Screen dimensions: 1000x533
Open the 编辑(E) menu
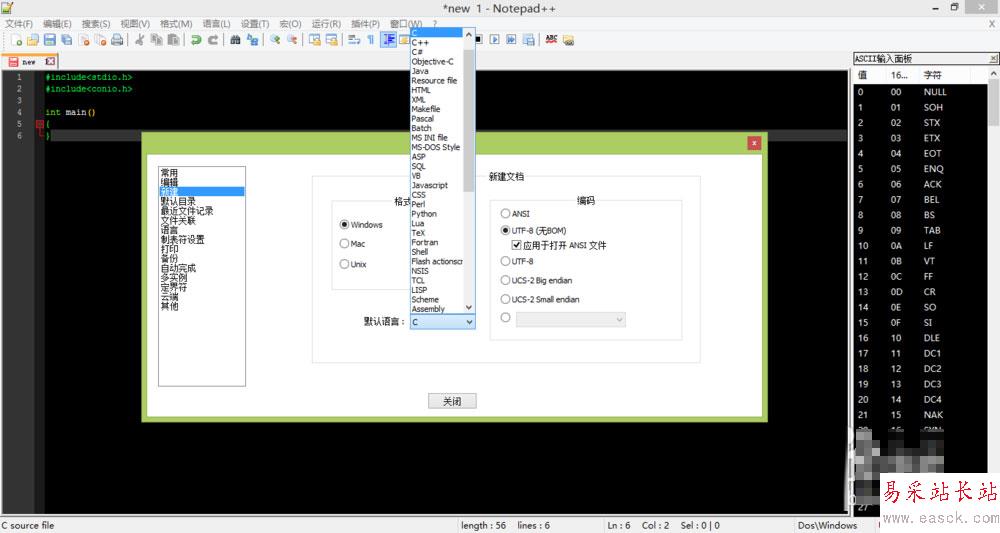(x=57, y=24)
